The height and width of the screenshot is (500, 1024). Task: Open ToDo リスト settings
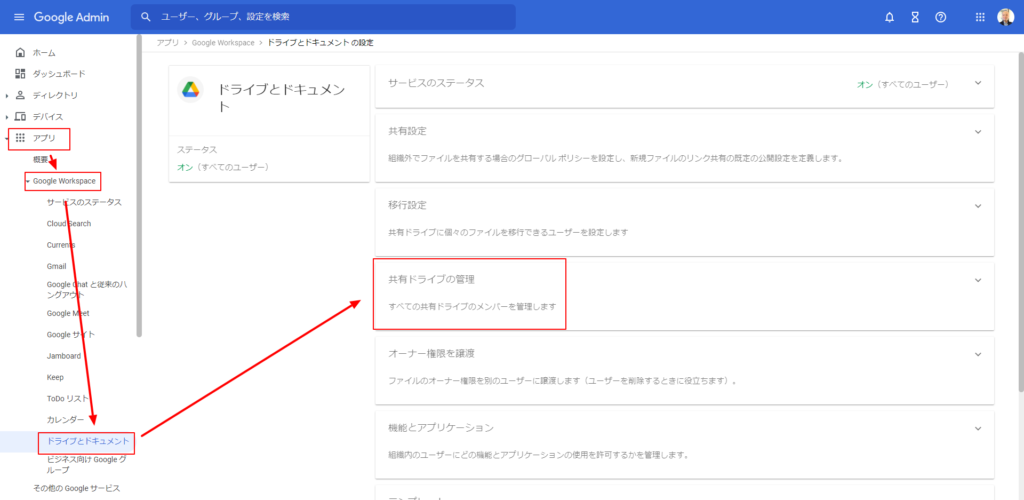pyautogui.click(x=67, y=399)
